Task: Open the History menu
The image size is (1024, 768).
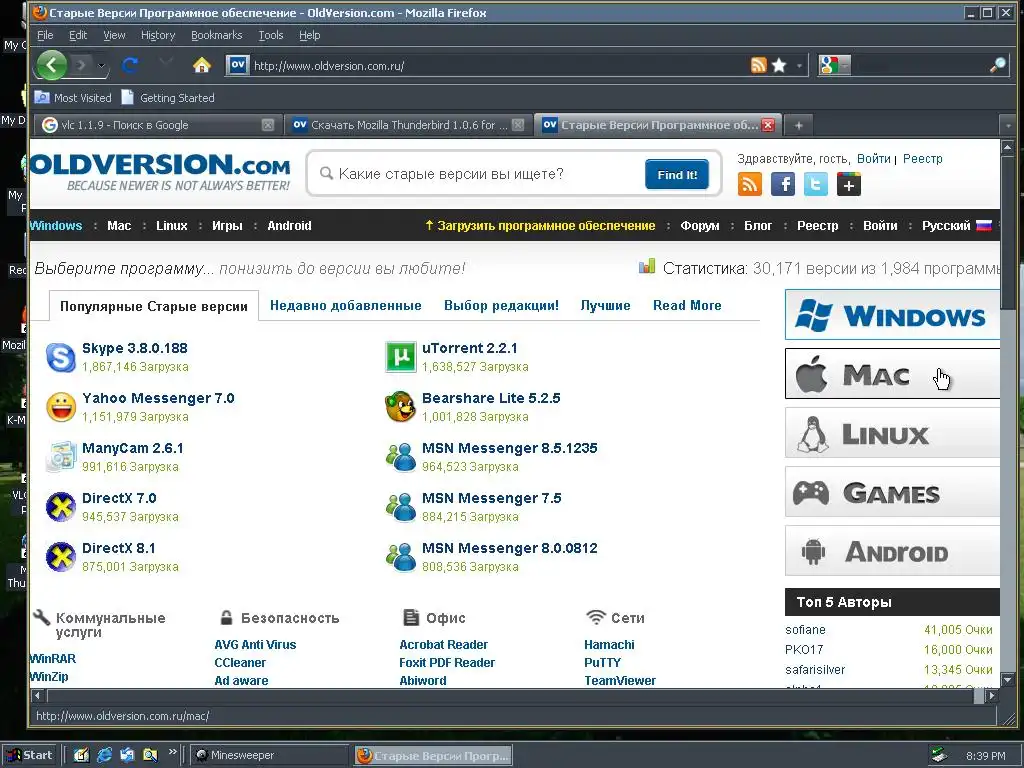Action: (x=158, y=35)
